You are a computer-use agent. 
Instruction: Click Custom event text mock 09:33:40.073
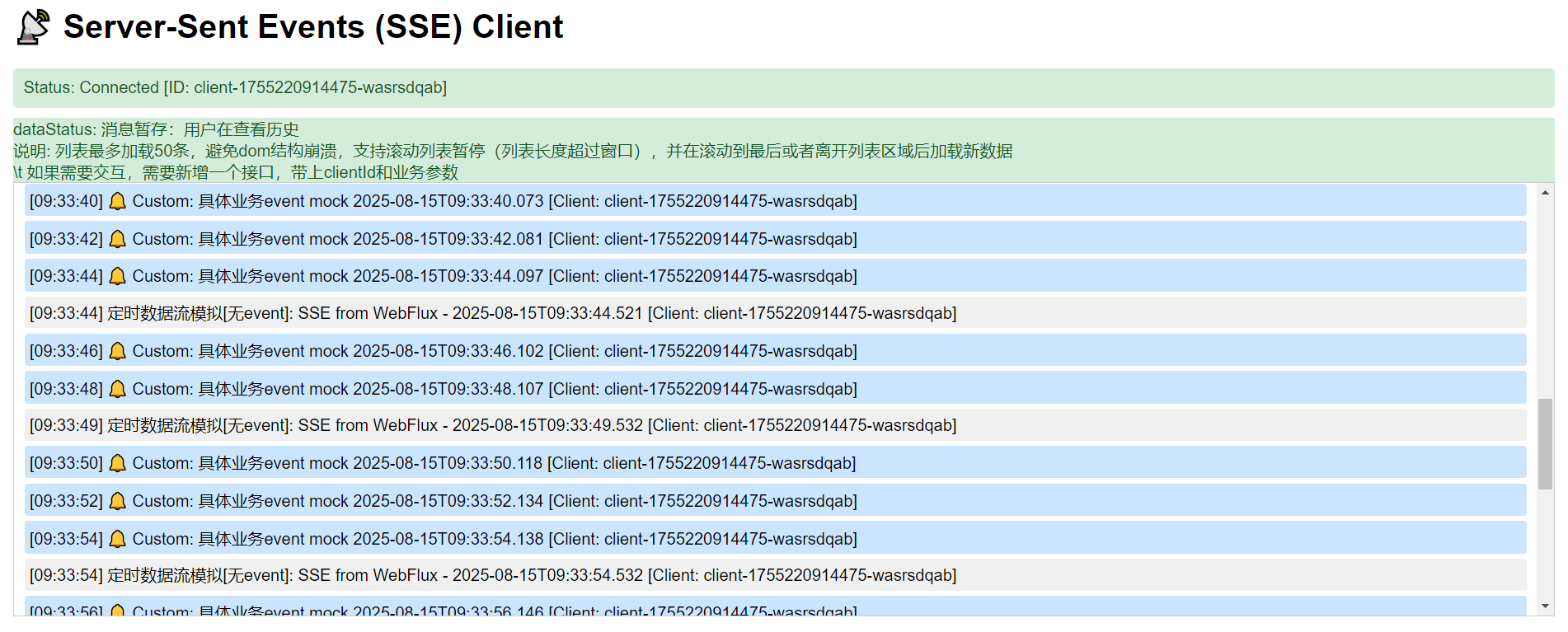495,201
